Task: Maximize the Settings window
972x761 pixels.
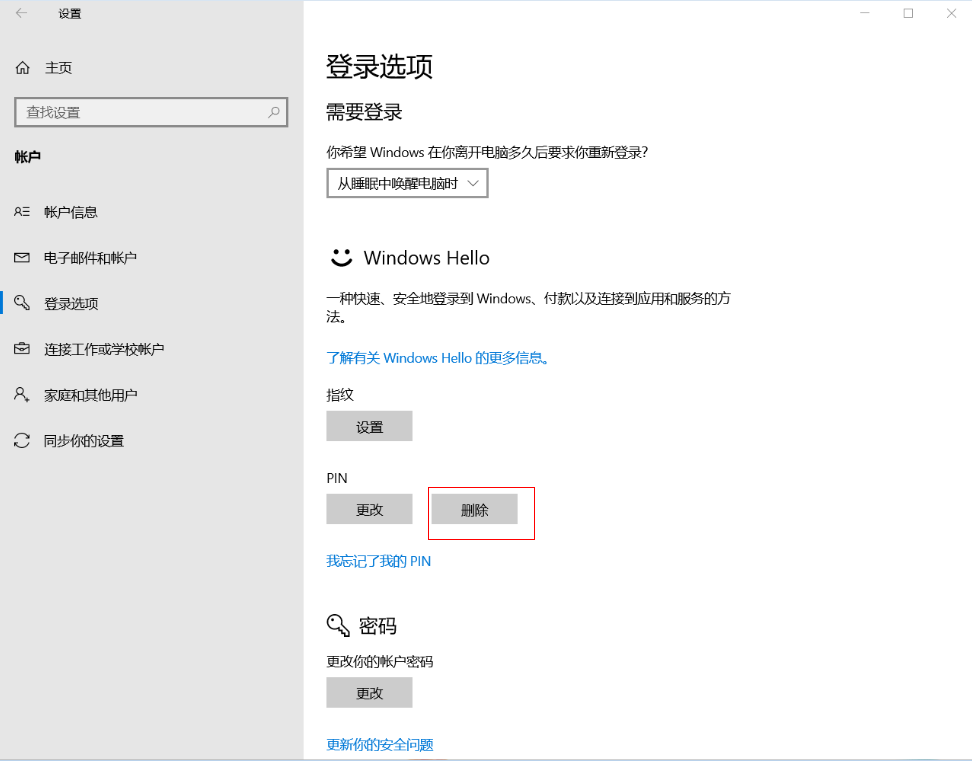Action: (908, 14)
